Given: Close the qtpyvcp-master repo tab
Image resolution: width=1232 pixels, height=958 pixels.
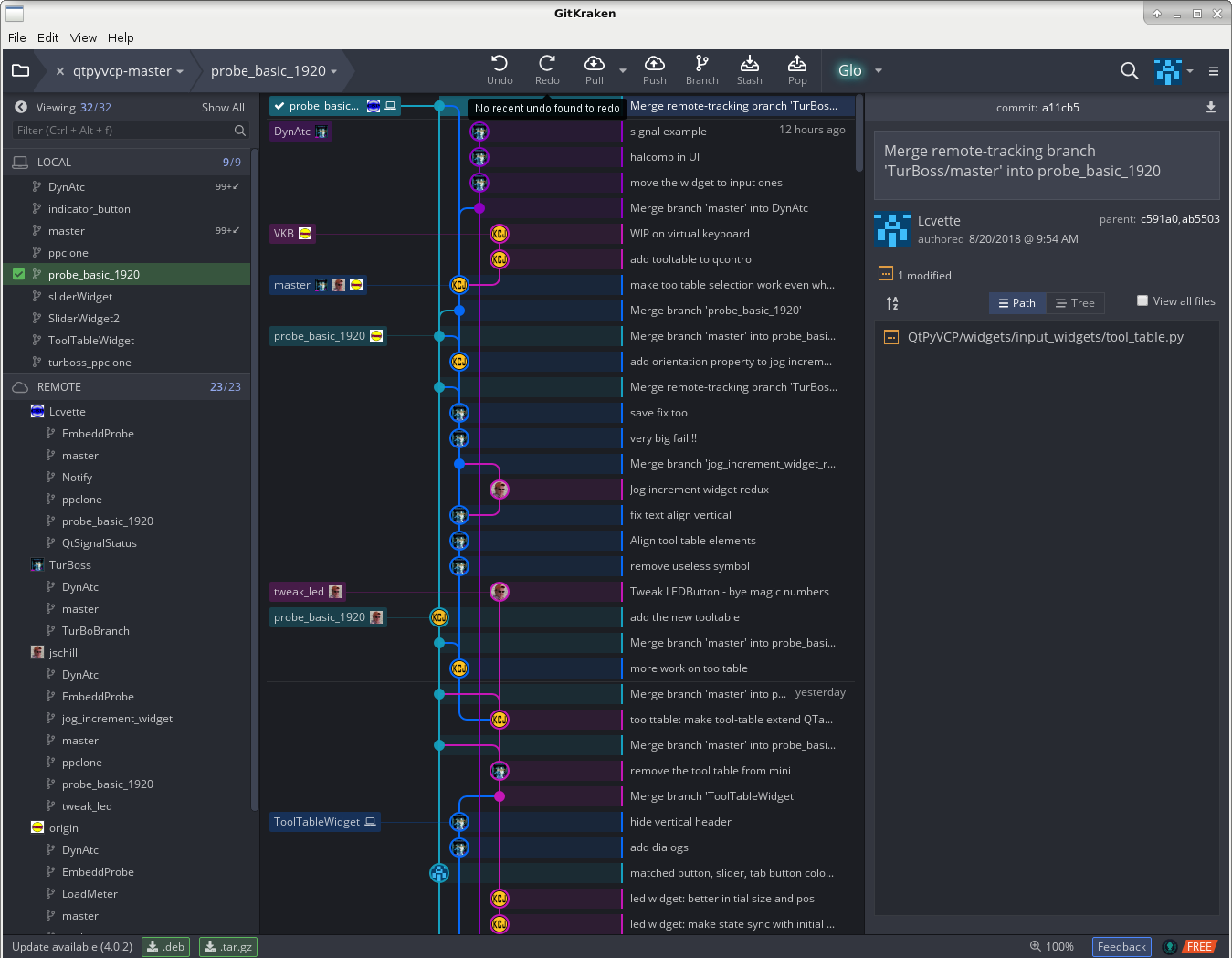Looking at the screenshot, I should coord(60,71).
